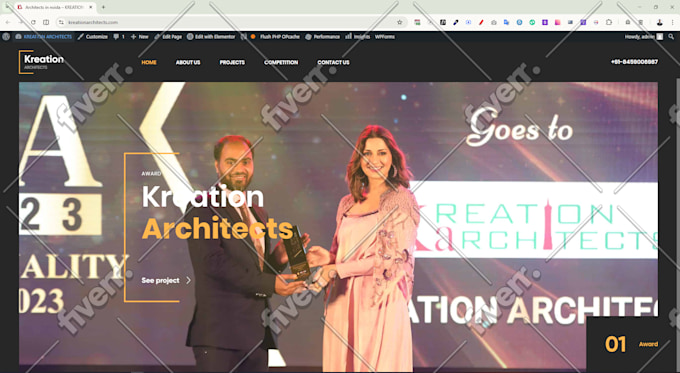The width and height of the screenshot is (680, 373).
Task: Click the pink gradient extension icon
Action: [557, 22]
